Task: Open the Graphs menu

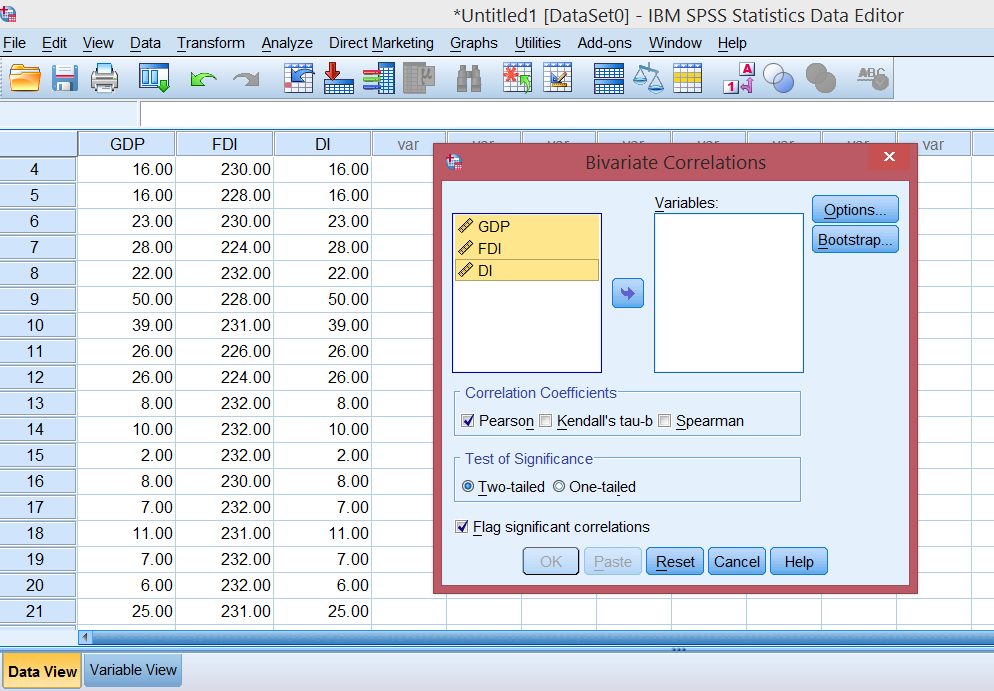Action: point(474,43)
